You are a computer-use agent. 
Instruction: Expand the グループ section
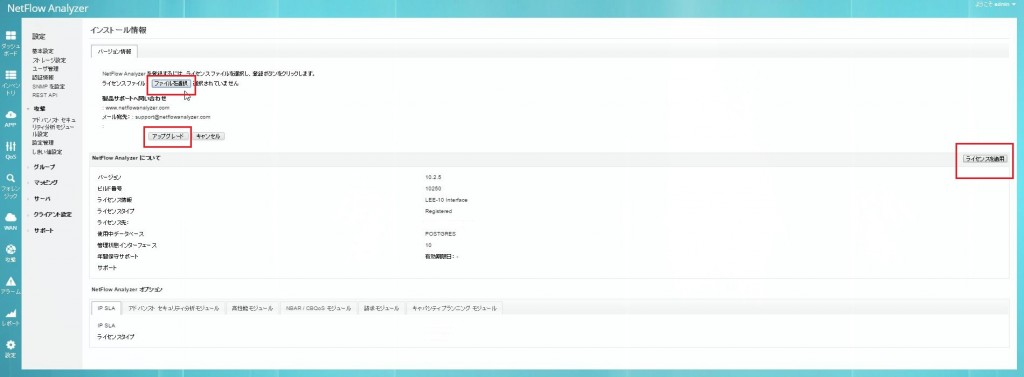(44, 167)
